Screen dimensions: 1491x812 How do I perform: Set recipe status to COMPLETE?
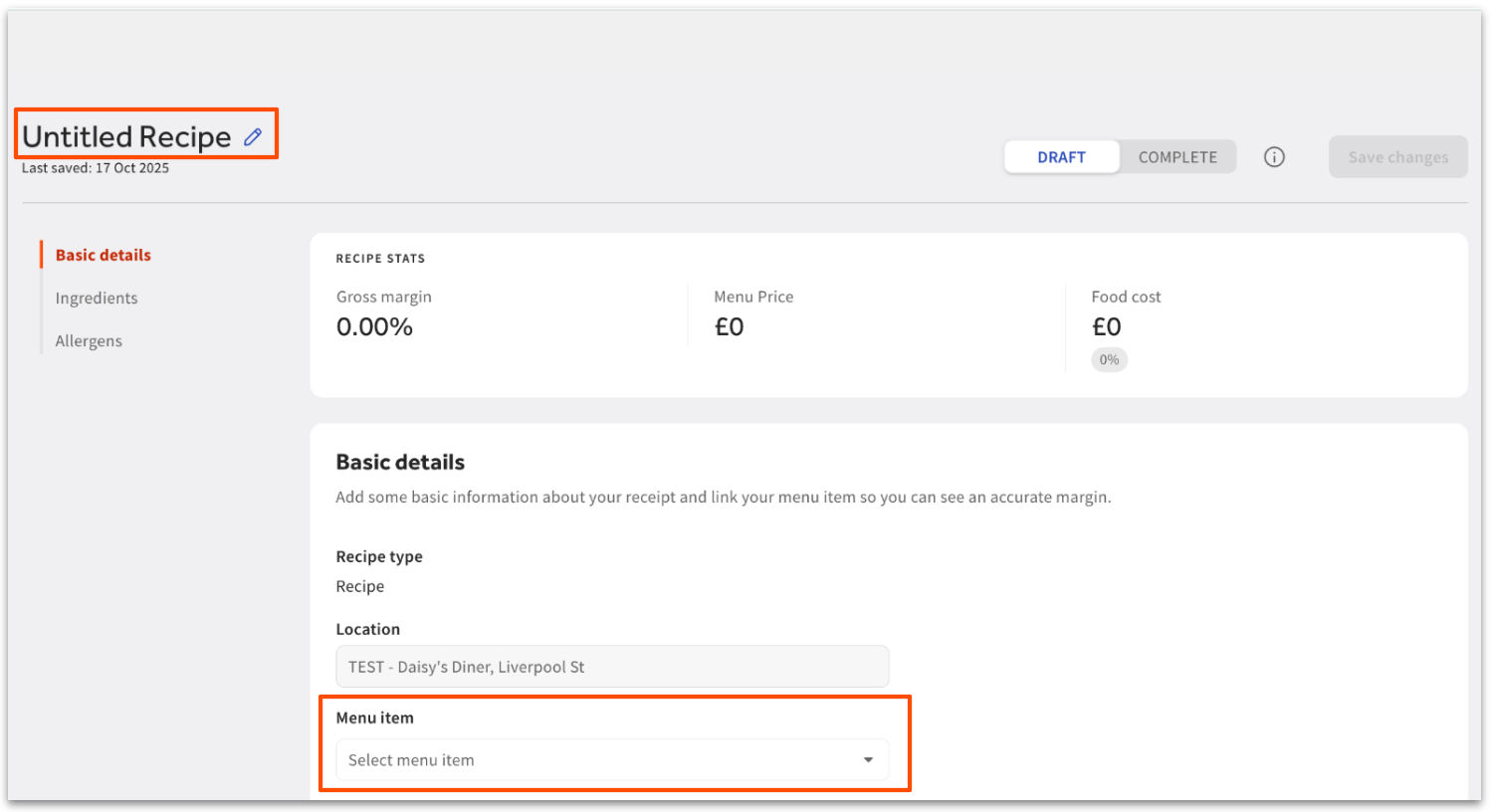point(1177,157)
